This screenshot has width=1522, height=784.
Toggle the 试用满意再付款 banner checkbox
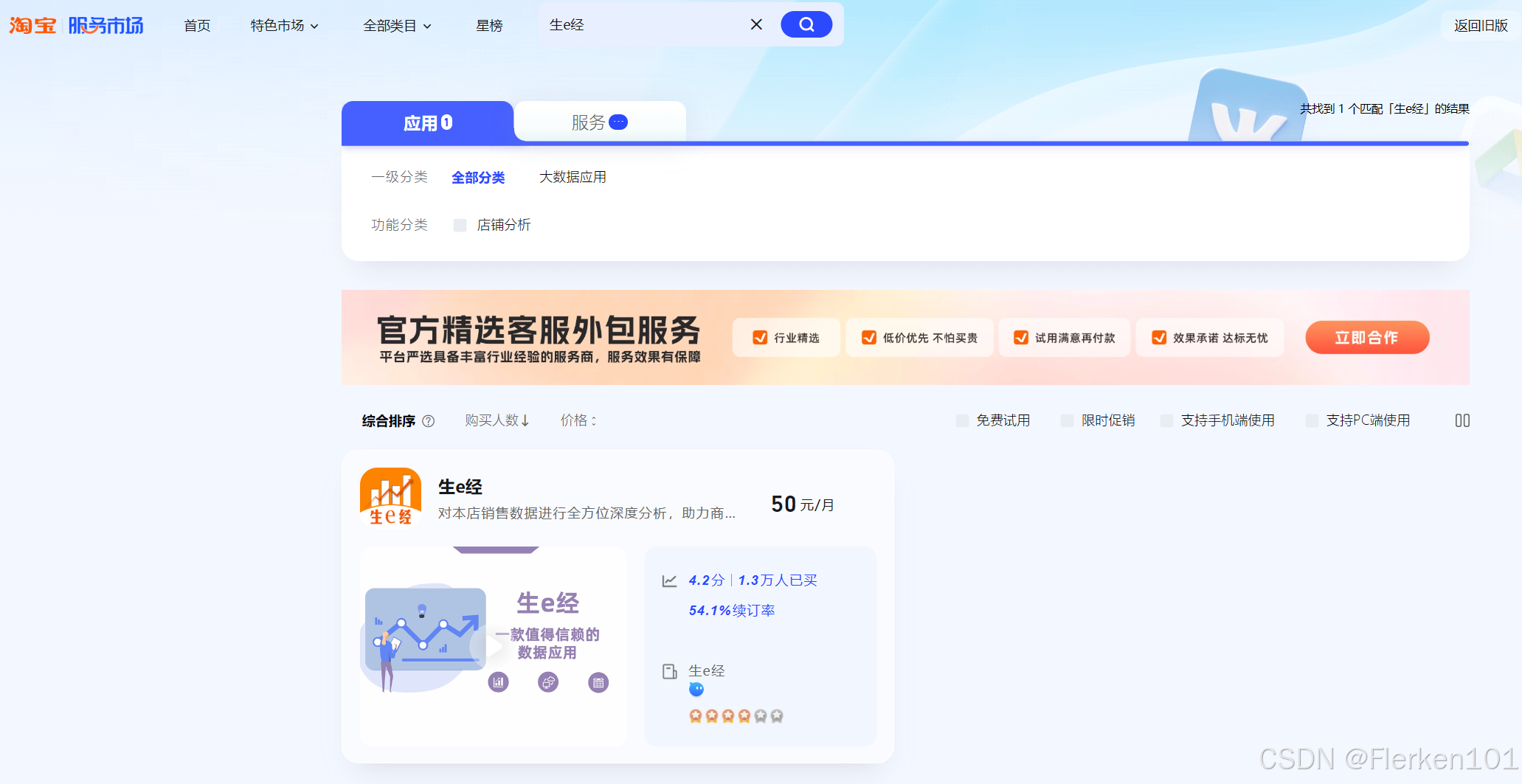point(1021,338)
